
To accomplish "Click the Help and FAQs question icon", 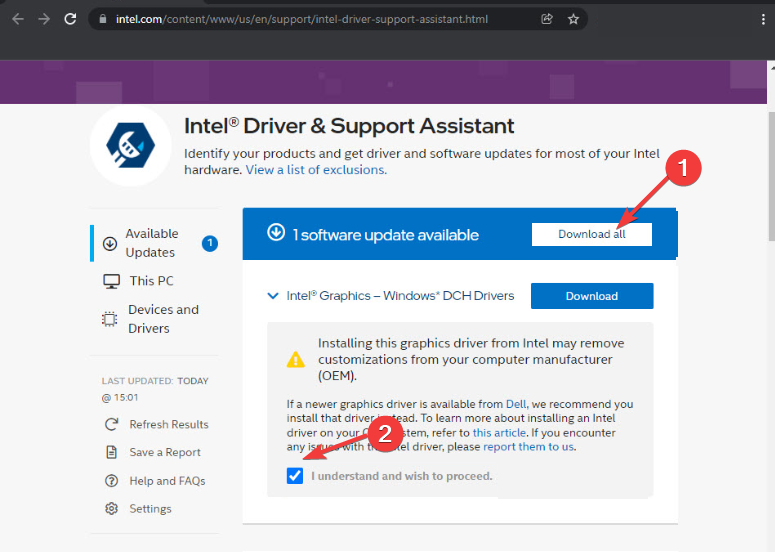I will [x=112, y=481].
